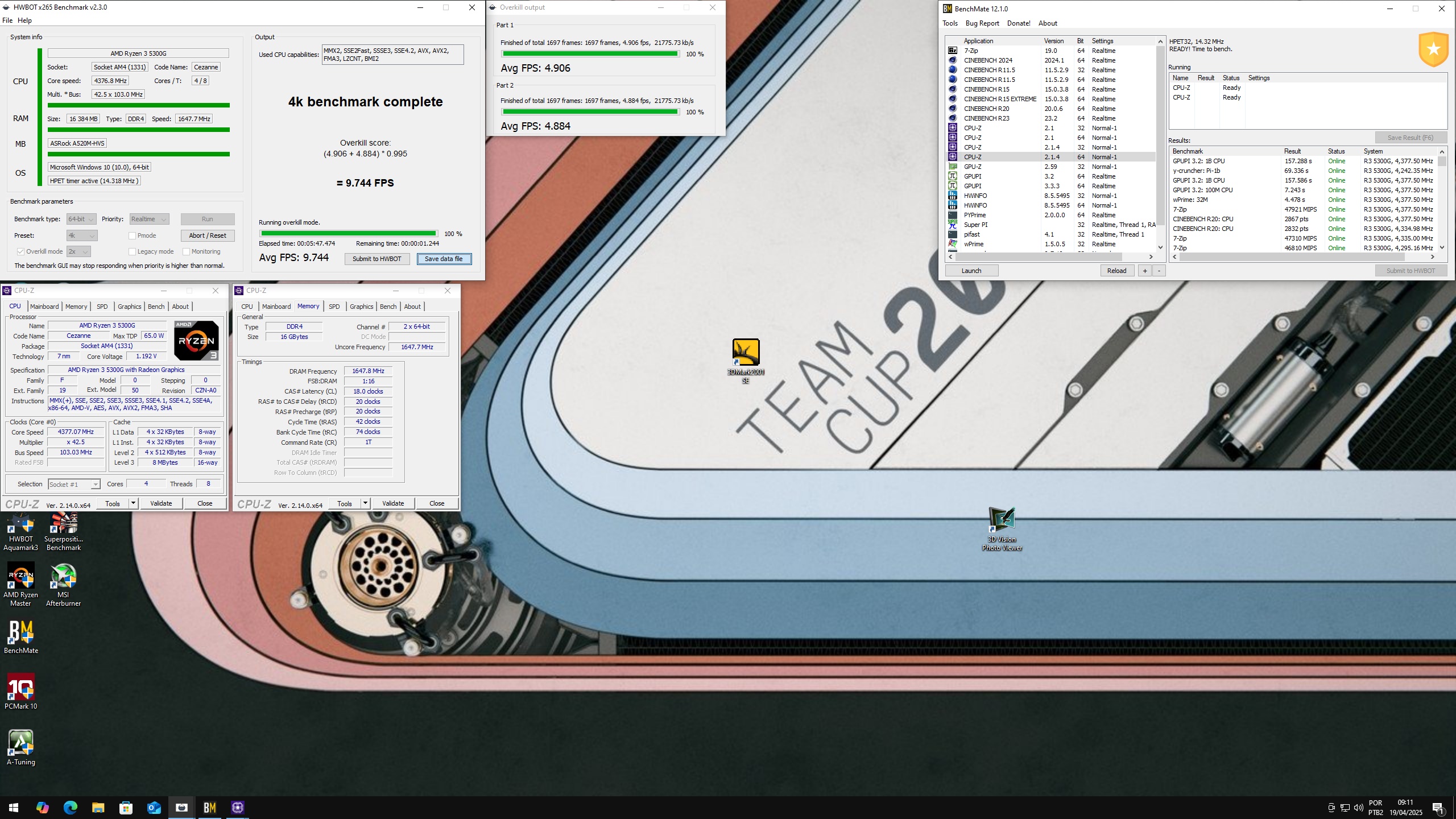The width and height of the screenshot is (1456, 819).
Task: Click Submit to HWBOT in x265 window
Action: [x=377, y=259]
